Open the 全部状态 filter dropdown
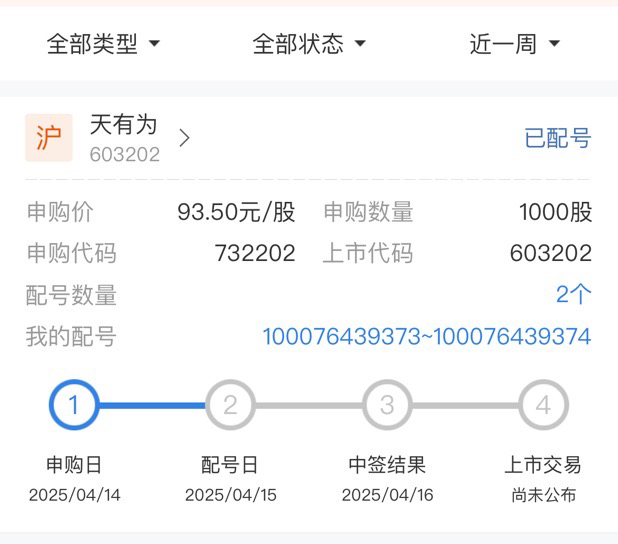This screenshot has height=544, width=618. [x=309, y=43]
